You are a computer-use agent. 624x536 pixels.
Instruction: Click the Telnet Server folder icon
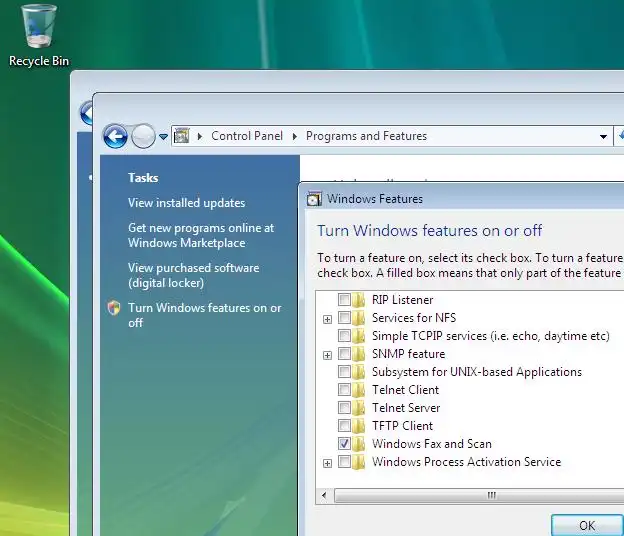point(359,407)
